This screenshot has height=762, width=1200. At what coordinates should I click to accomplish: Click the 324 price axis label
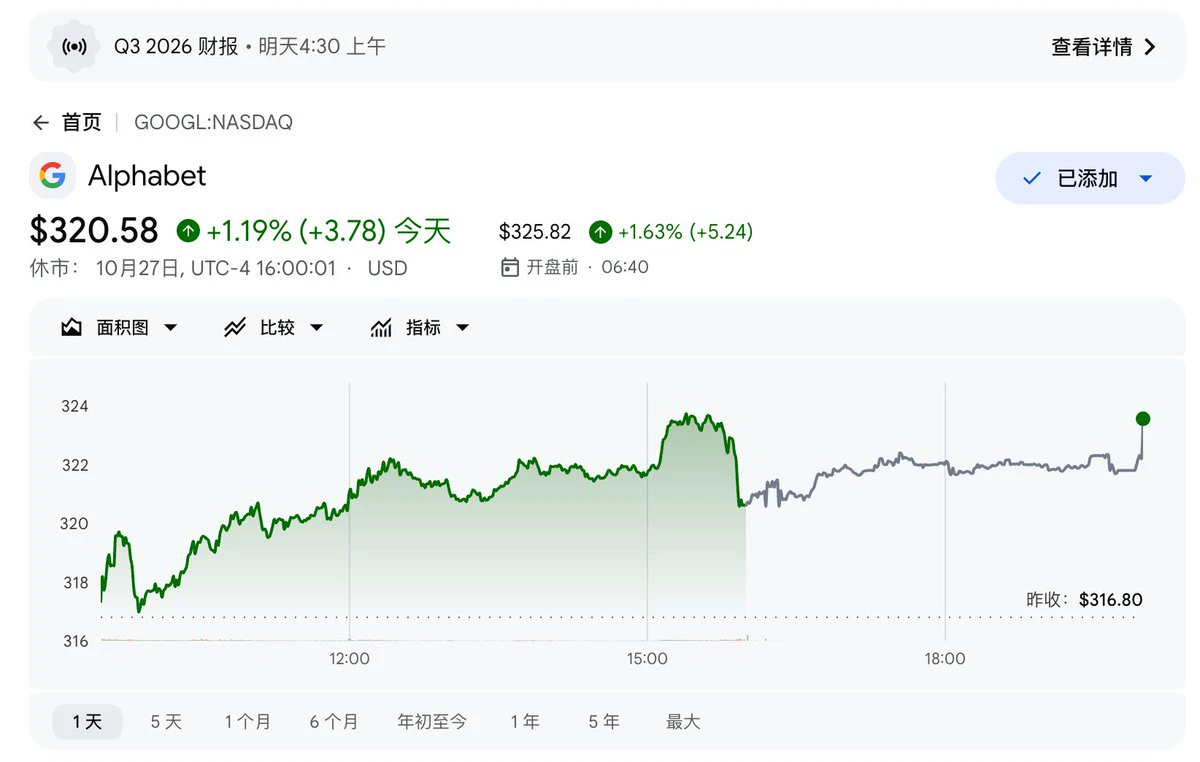pos(75,406)
